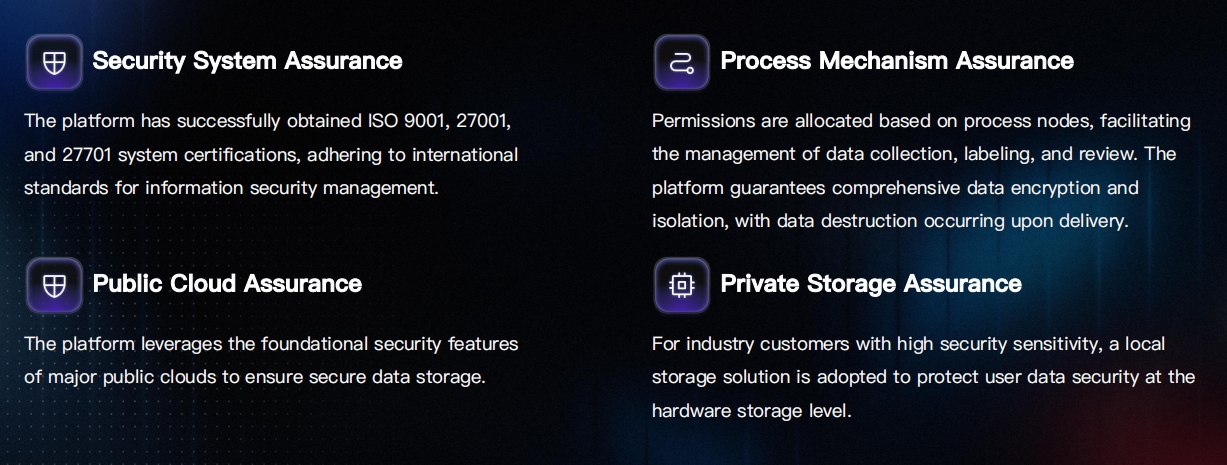Open the Process Mechanism Assurance heading

point(896,61)
